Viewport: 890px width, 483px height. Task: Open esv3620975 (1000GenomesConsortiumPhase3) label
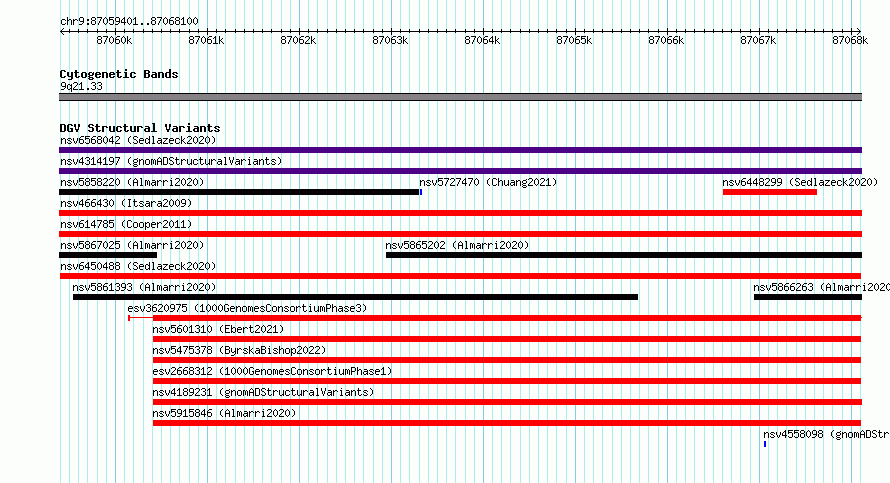[x=247, y=308]
